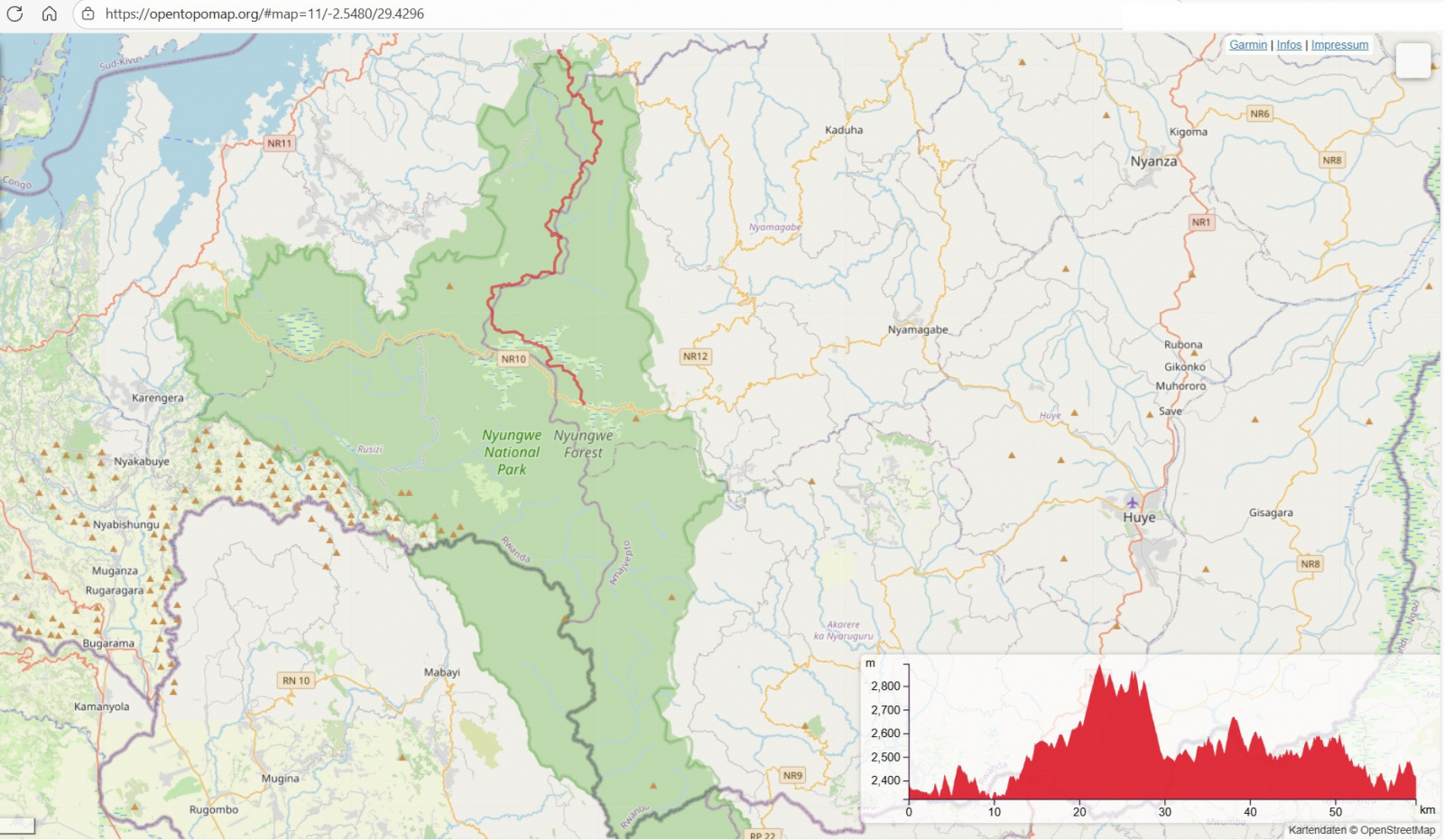Click the airport icon near Huye

[x=1132, y=503]
